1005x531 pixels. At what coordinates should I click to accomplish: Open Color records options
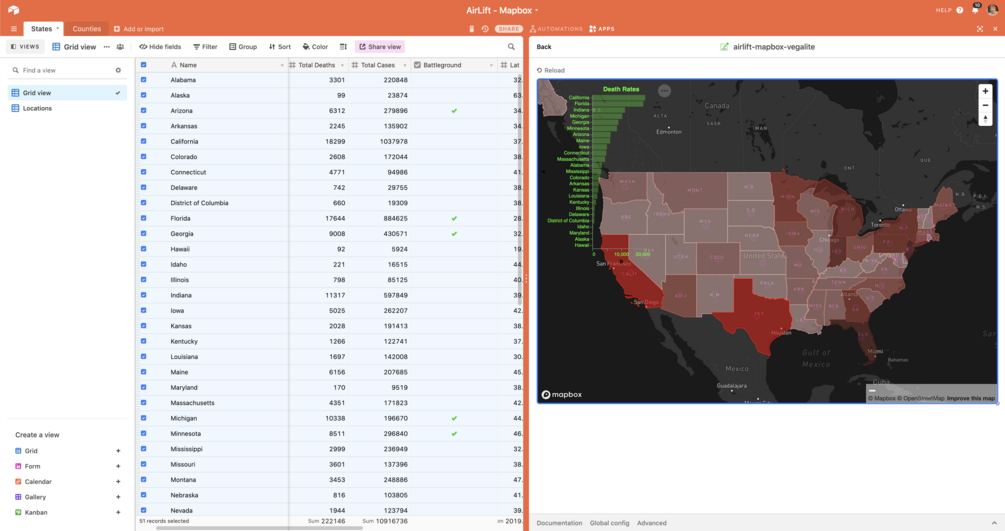(x=315, y=47)
